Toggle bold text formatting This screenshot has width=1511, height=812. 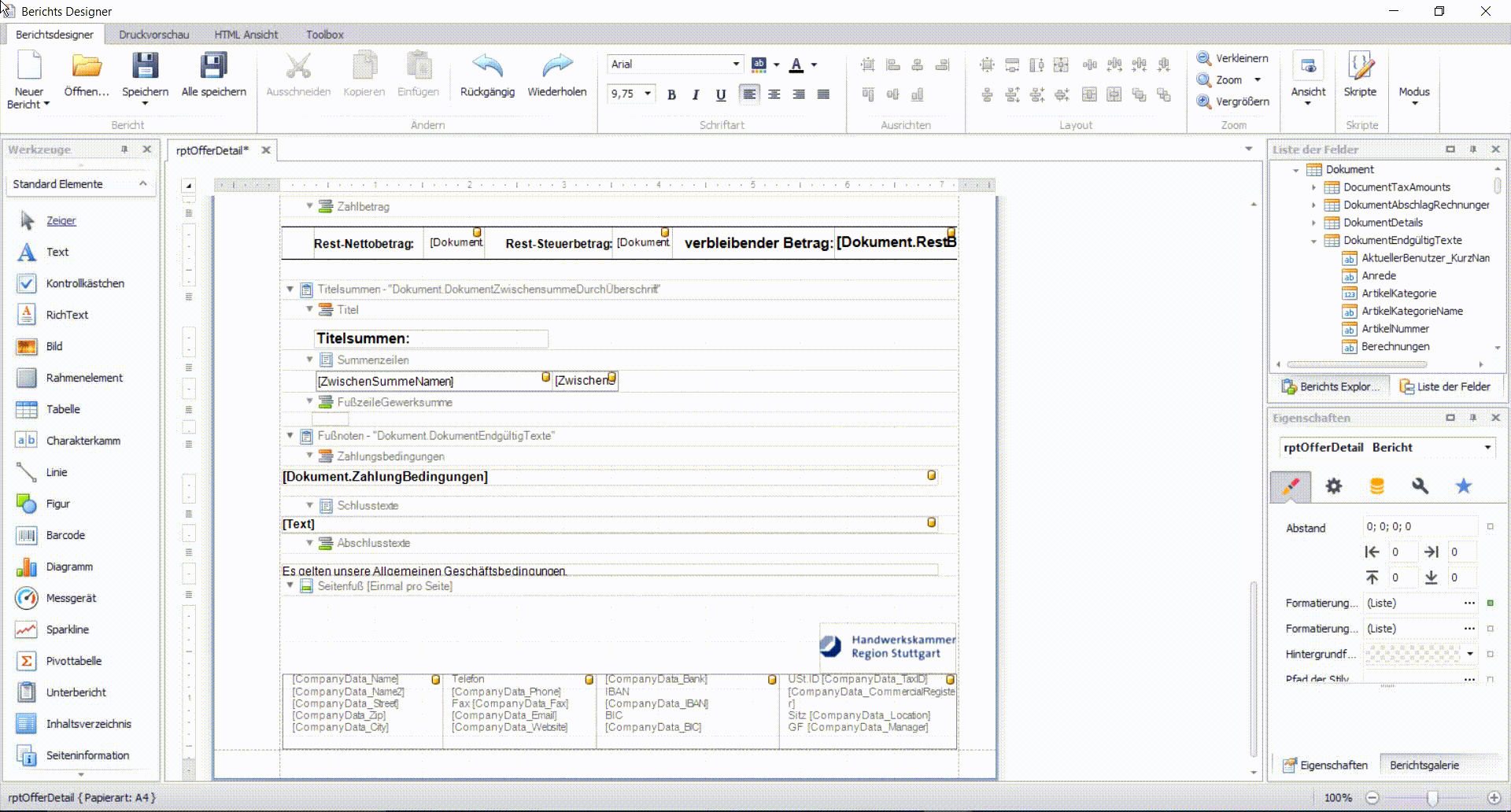[671, 94]
